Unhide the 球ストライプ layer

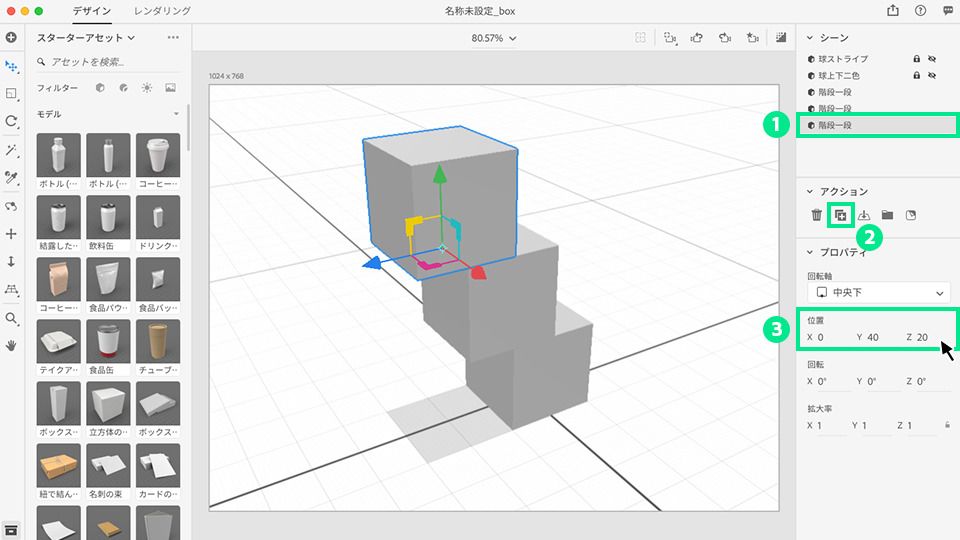tap(932, 59)
